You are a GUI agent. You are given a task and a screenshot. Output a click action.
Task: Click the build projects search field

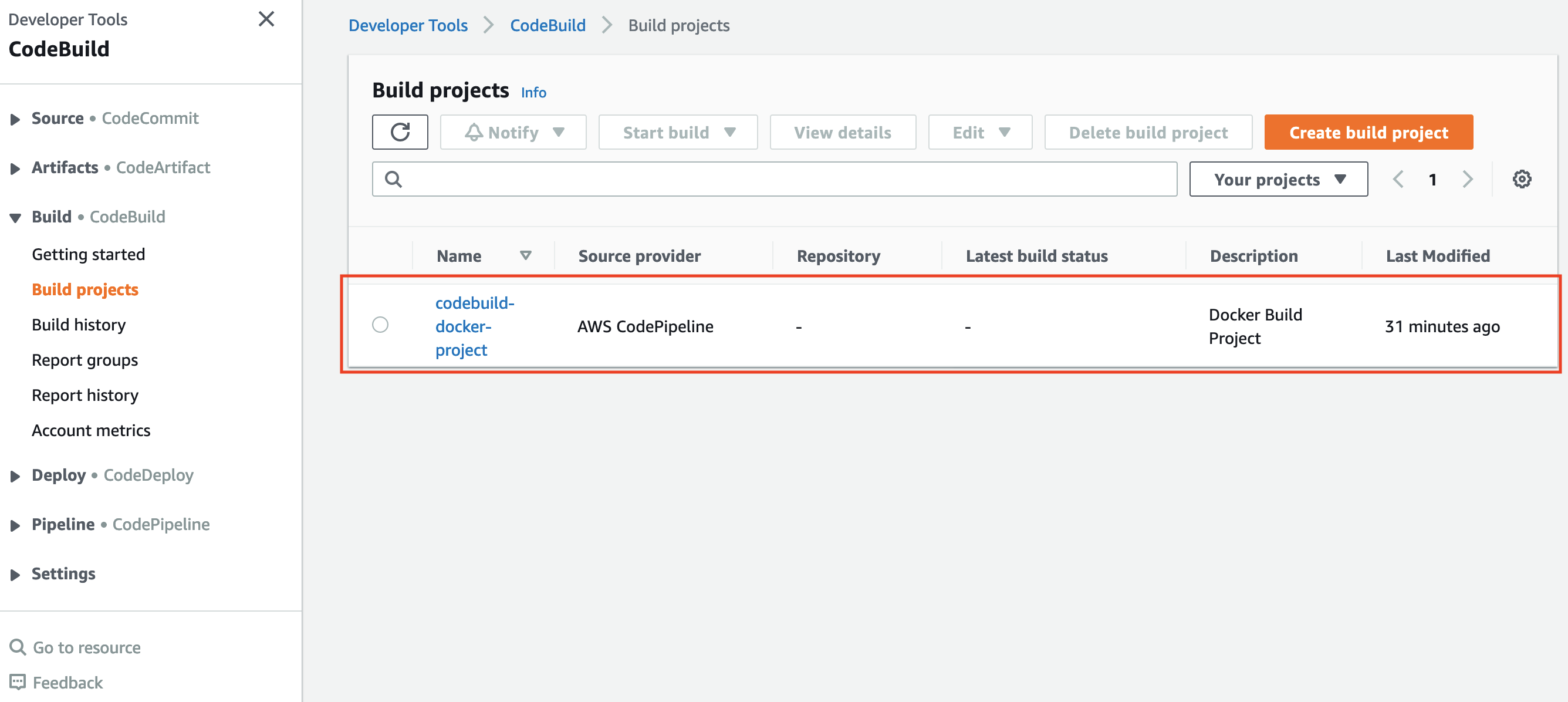774,179
